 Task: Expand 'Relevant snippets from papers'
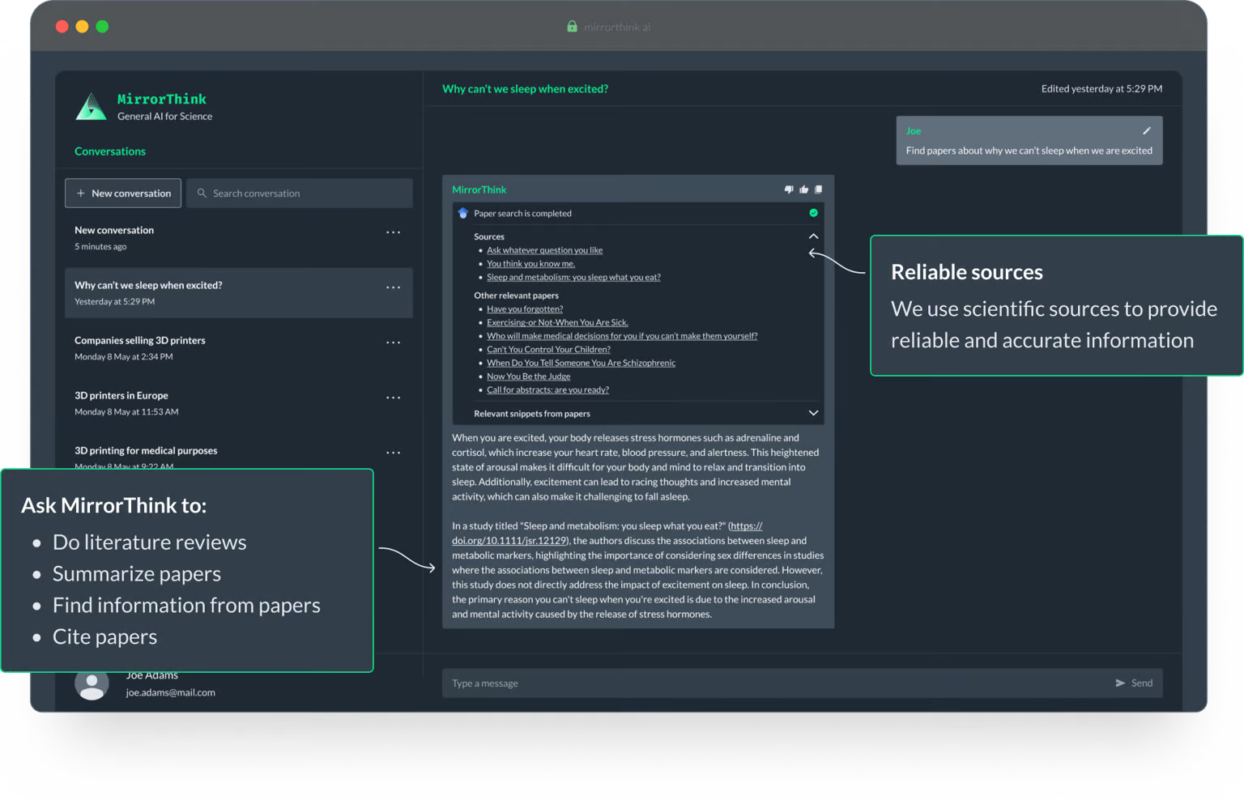tap(813, 413)
